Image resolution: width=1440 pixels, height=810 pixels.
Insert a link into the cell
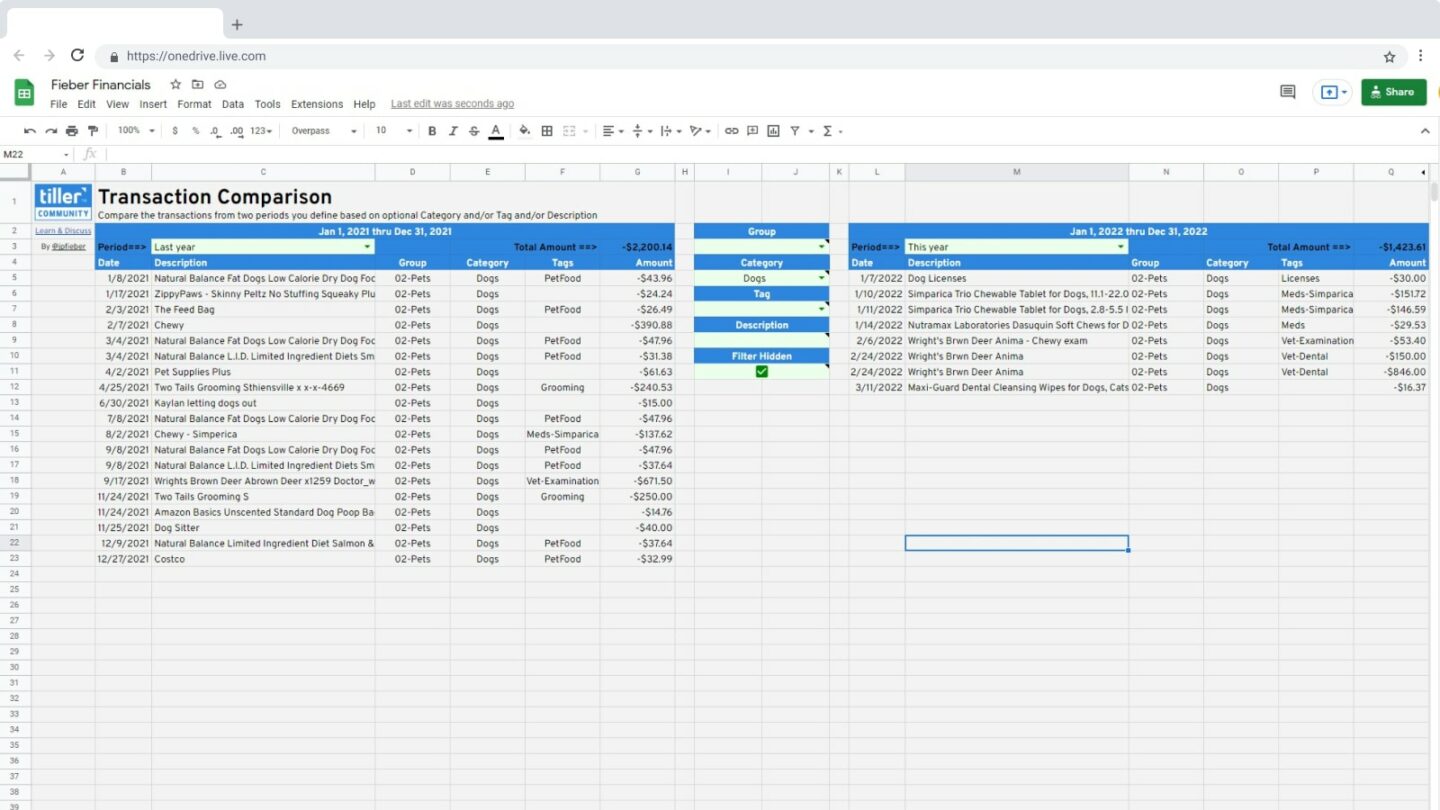click(730, 131)
